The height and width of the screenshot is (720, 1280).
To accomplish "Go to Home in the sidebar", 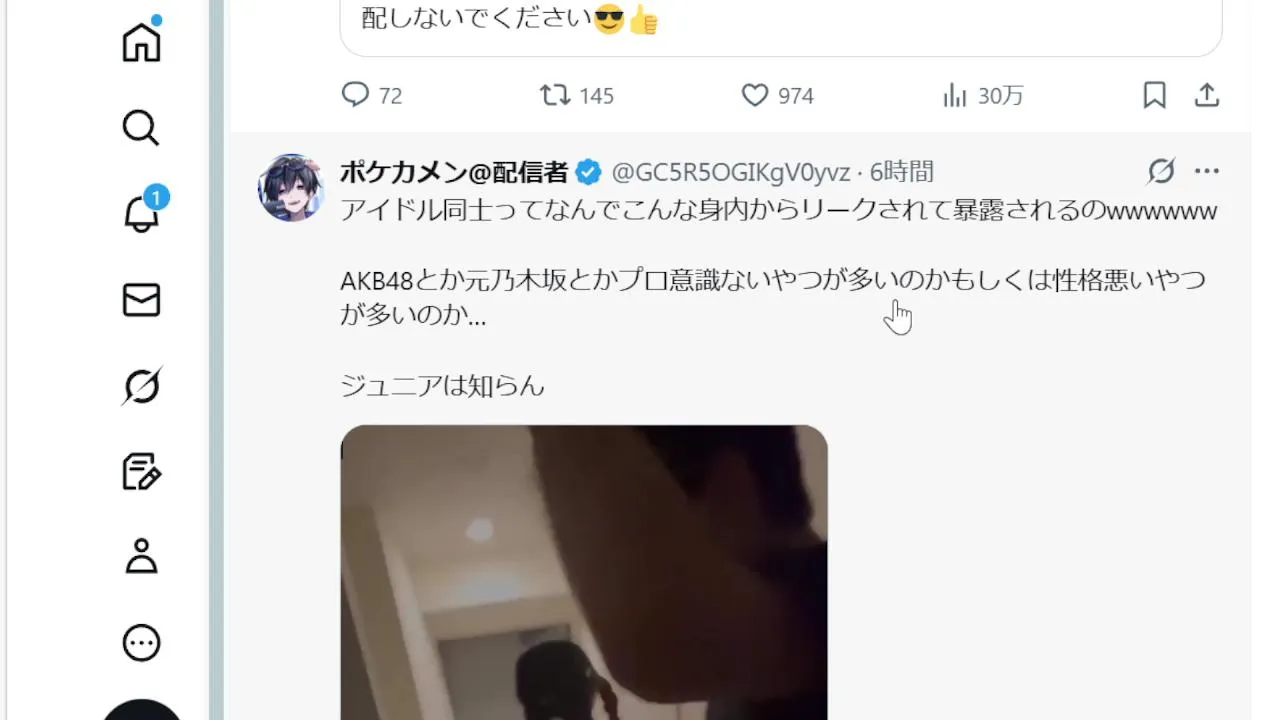I will click(x=141, y=41).
